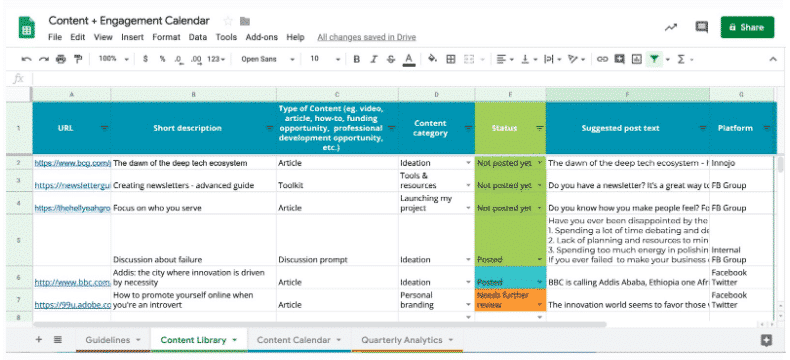Open the View menu

pyautogui.click(x=103, y=37)
